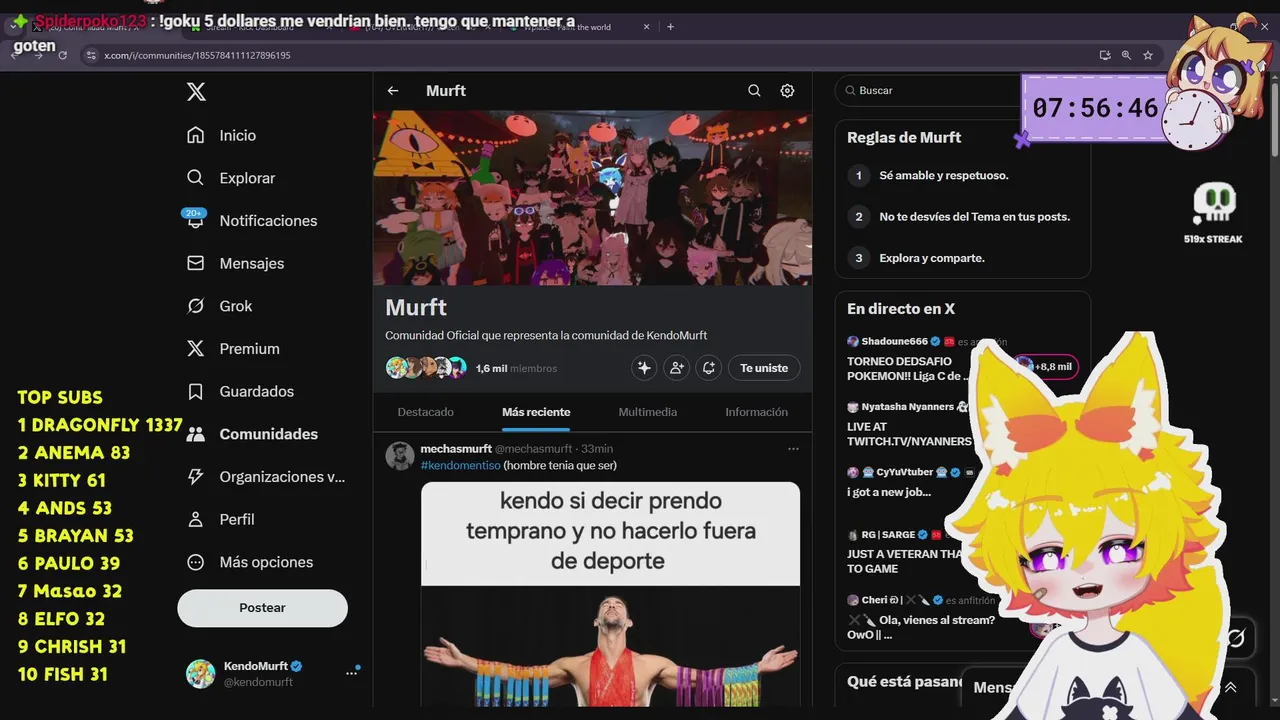The image size is (1280, 720).
Task: Click the #kendomentiso hashtag
Action: coord(460,466)
